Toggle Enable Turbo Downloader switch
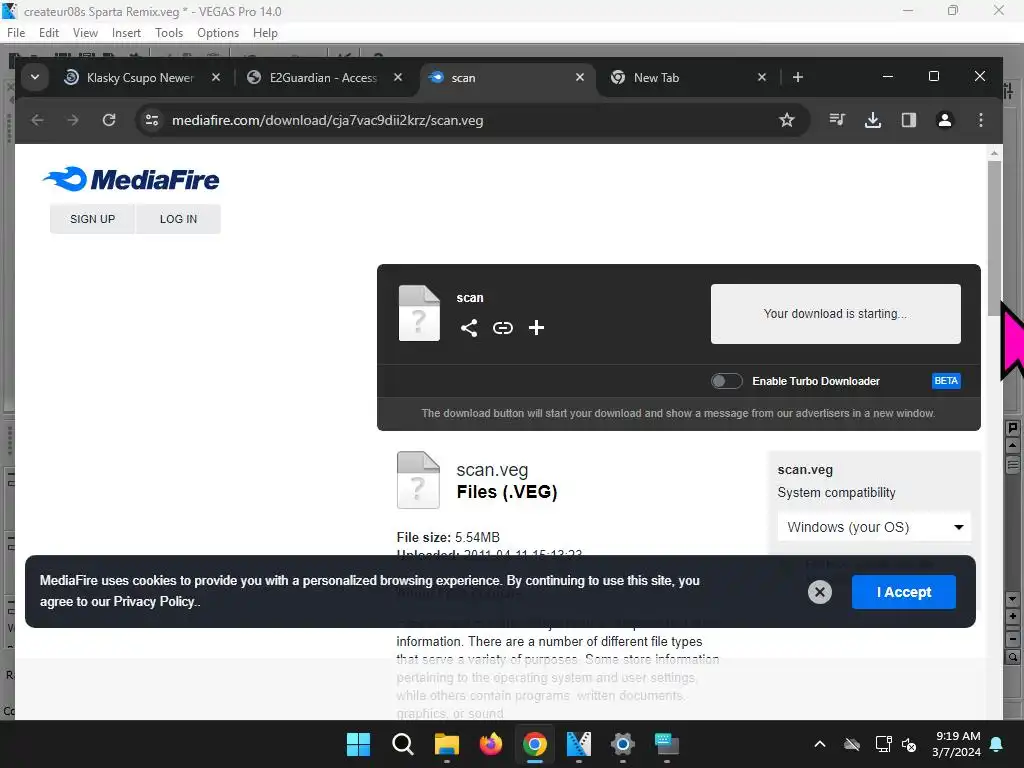 pyautogui.click(x=726, y=381)
